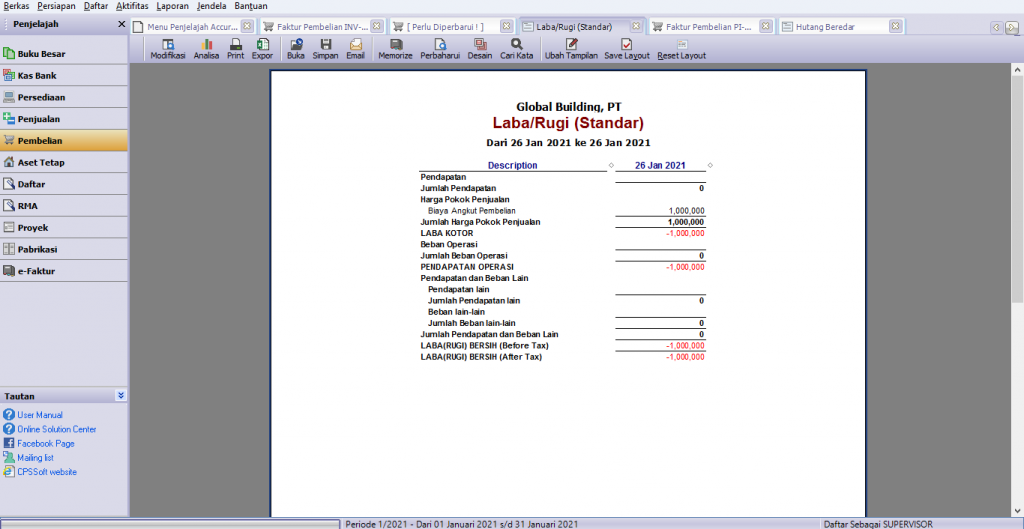Open the User Manual link

(40, 415)
